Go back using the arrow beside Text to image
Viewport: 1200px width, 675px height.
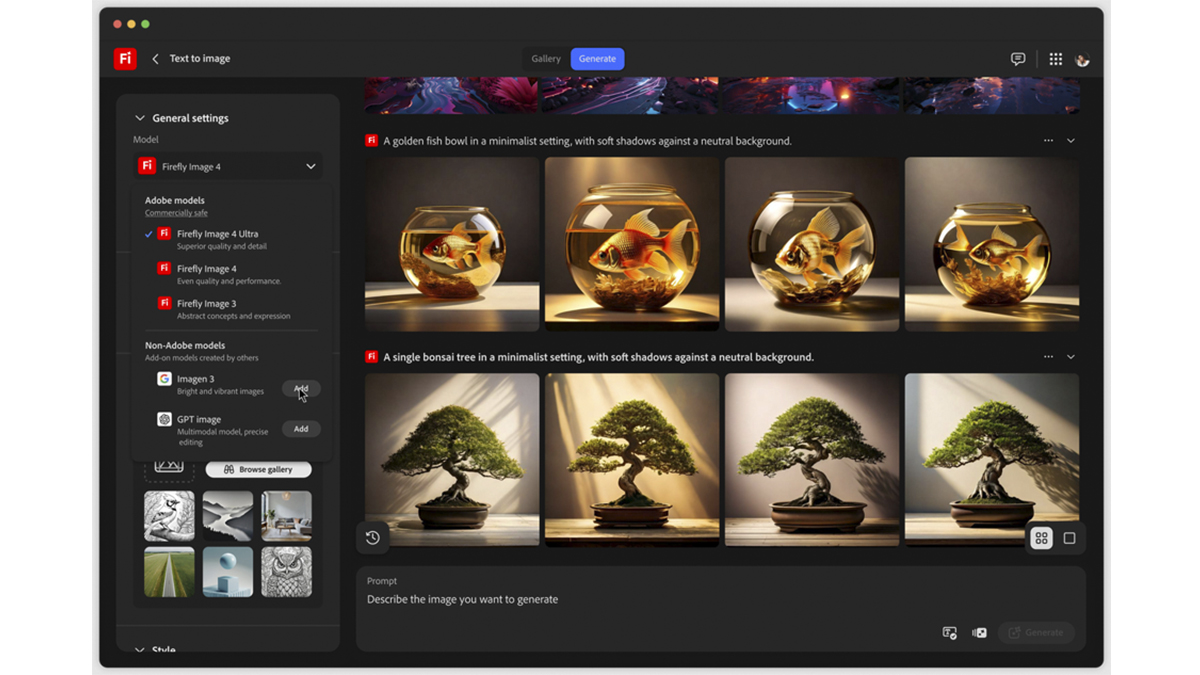point(155,59)
